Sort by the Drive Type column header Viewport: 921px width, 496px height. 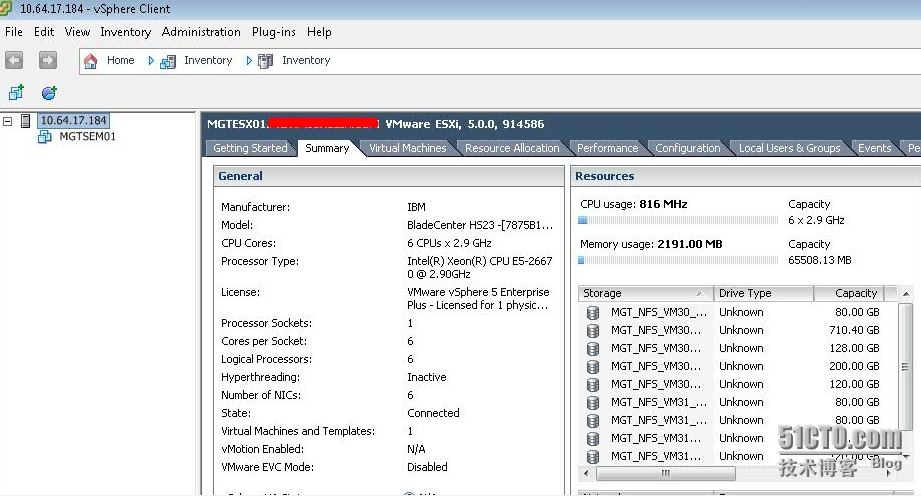tap(764, 293)
